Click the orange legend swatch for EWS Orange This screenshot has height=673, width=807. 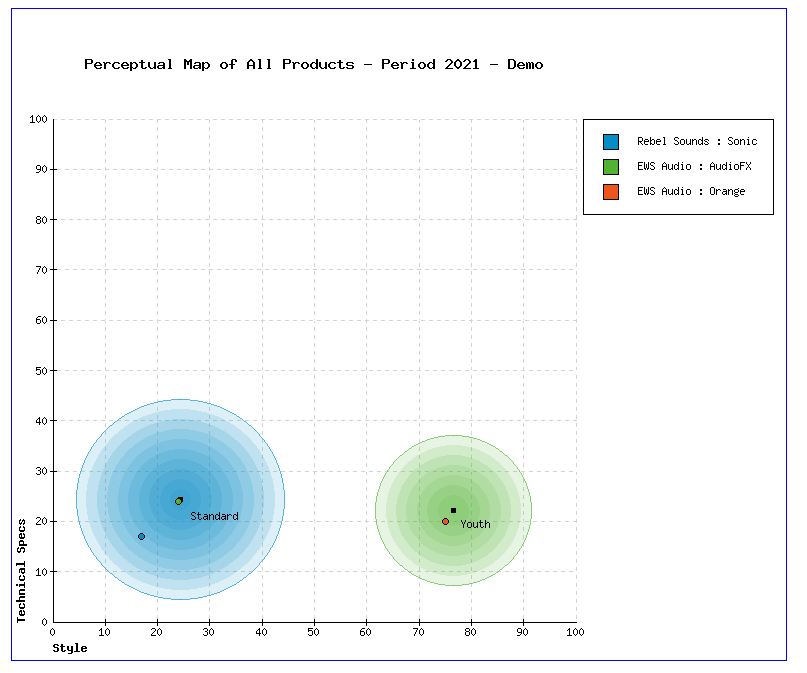tap(611, 192)
